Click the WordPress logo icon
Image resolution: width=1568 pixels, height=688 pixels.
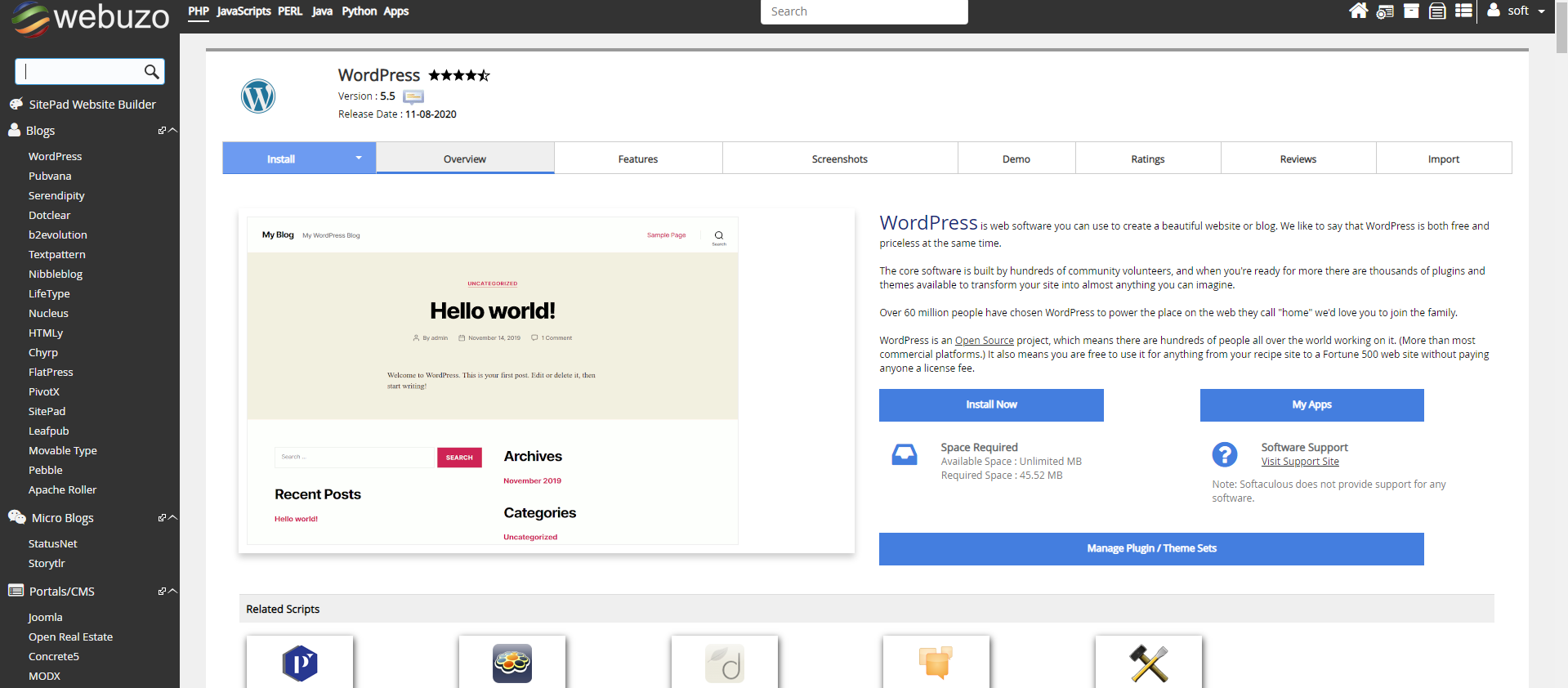coord(258,96)
